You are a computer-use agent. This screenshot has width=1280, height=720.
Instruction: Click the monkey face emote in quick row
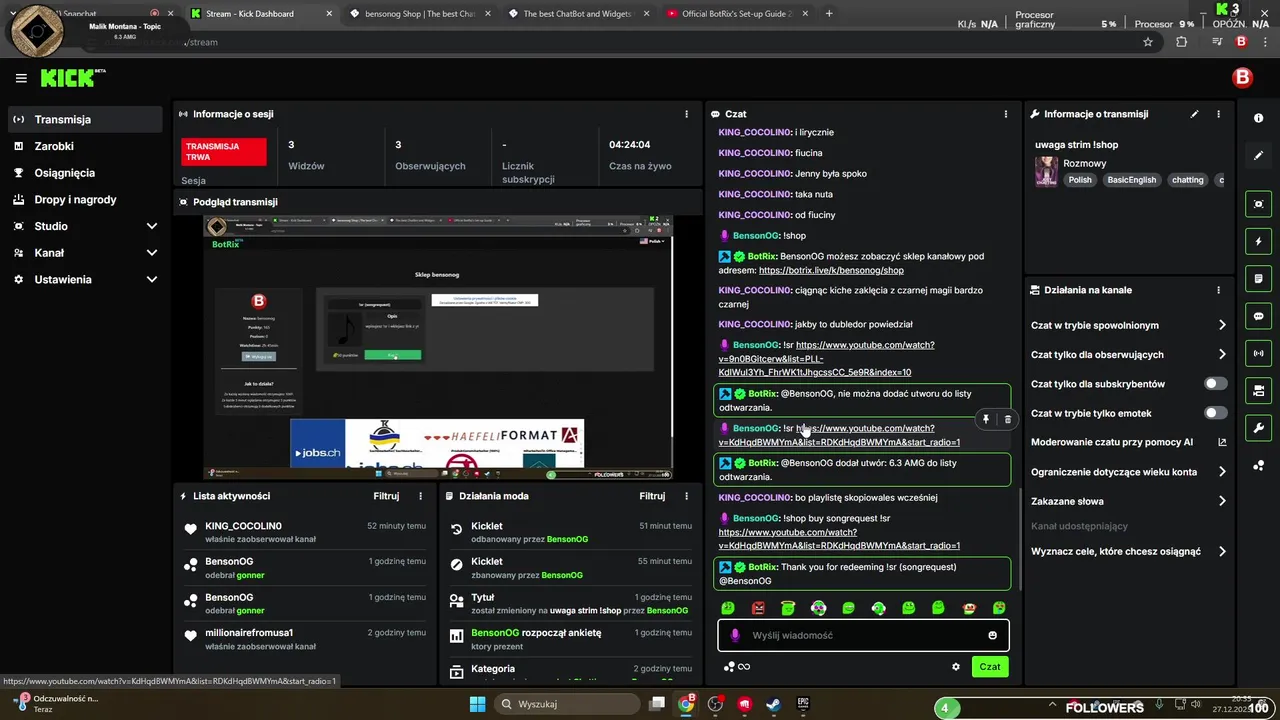click(x=968, y=608)
